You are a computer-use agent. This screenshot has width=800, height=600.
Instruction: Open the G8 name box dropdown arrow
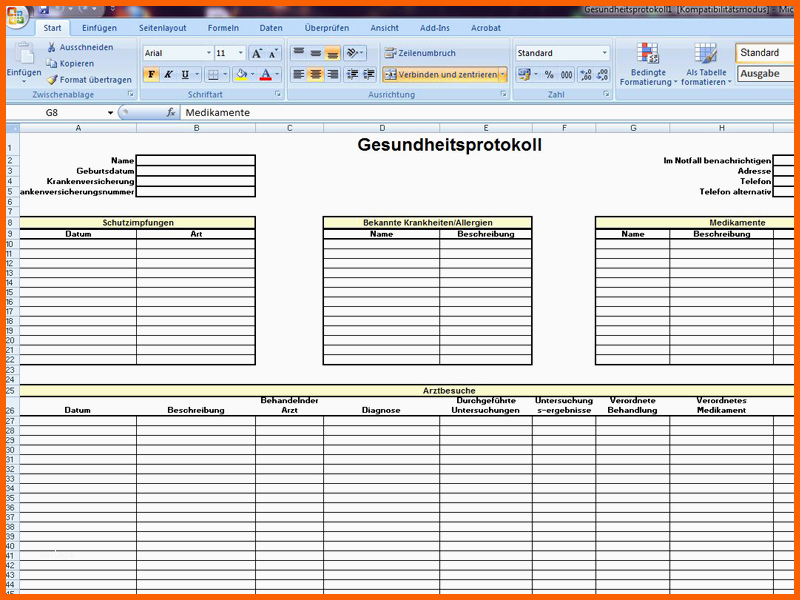coord(110,113)
